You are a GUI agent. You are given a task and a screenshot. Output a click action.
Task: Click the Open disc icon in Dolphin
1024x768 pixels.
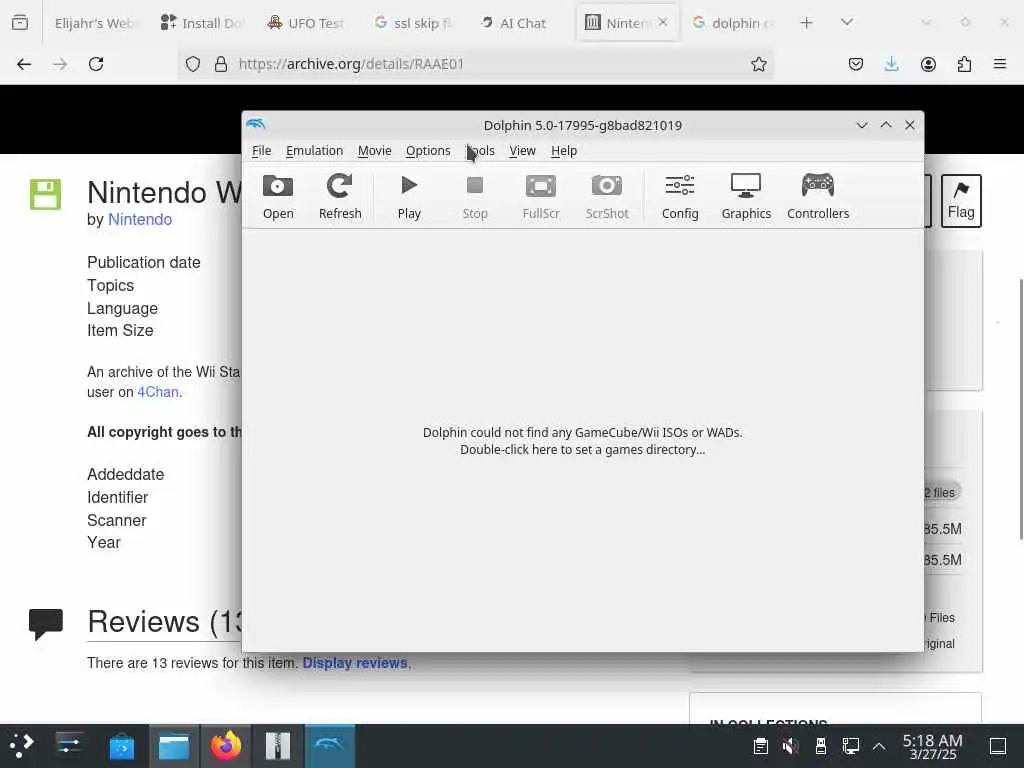(x=278, y=197)
